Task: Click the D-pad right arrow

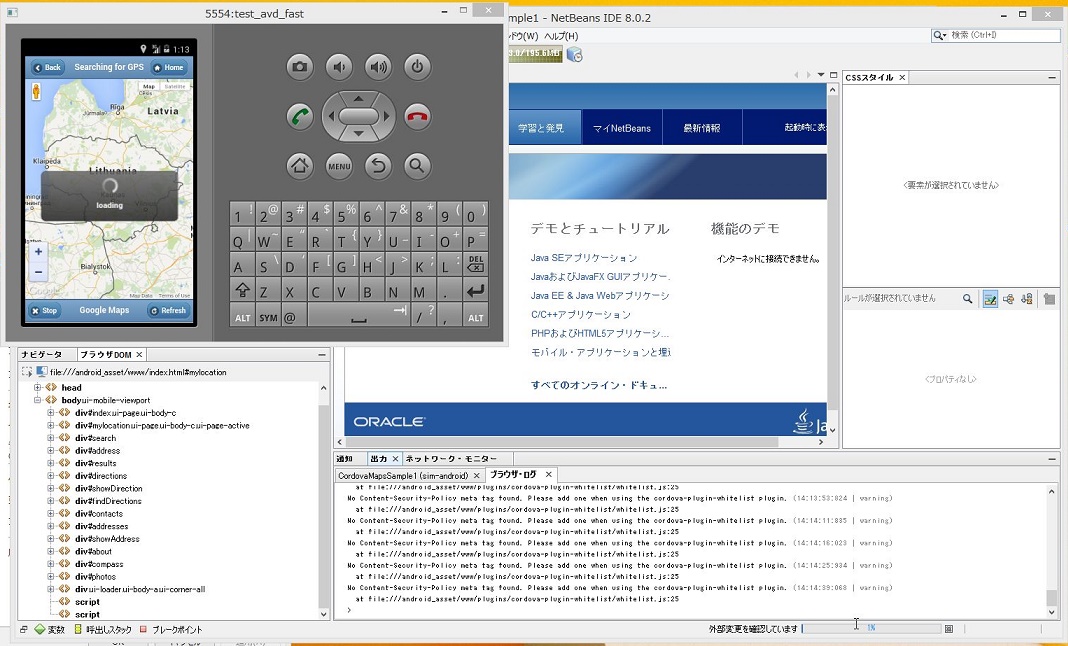Action: pyautogui.click(x=386, y=117)
